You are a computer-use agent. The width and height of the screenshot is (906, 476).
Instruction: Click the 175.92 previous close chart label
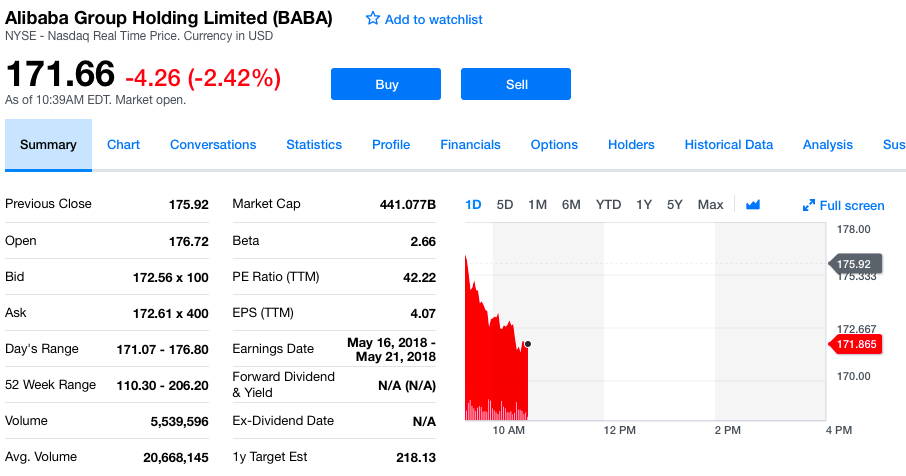tap(856, 264)
